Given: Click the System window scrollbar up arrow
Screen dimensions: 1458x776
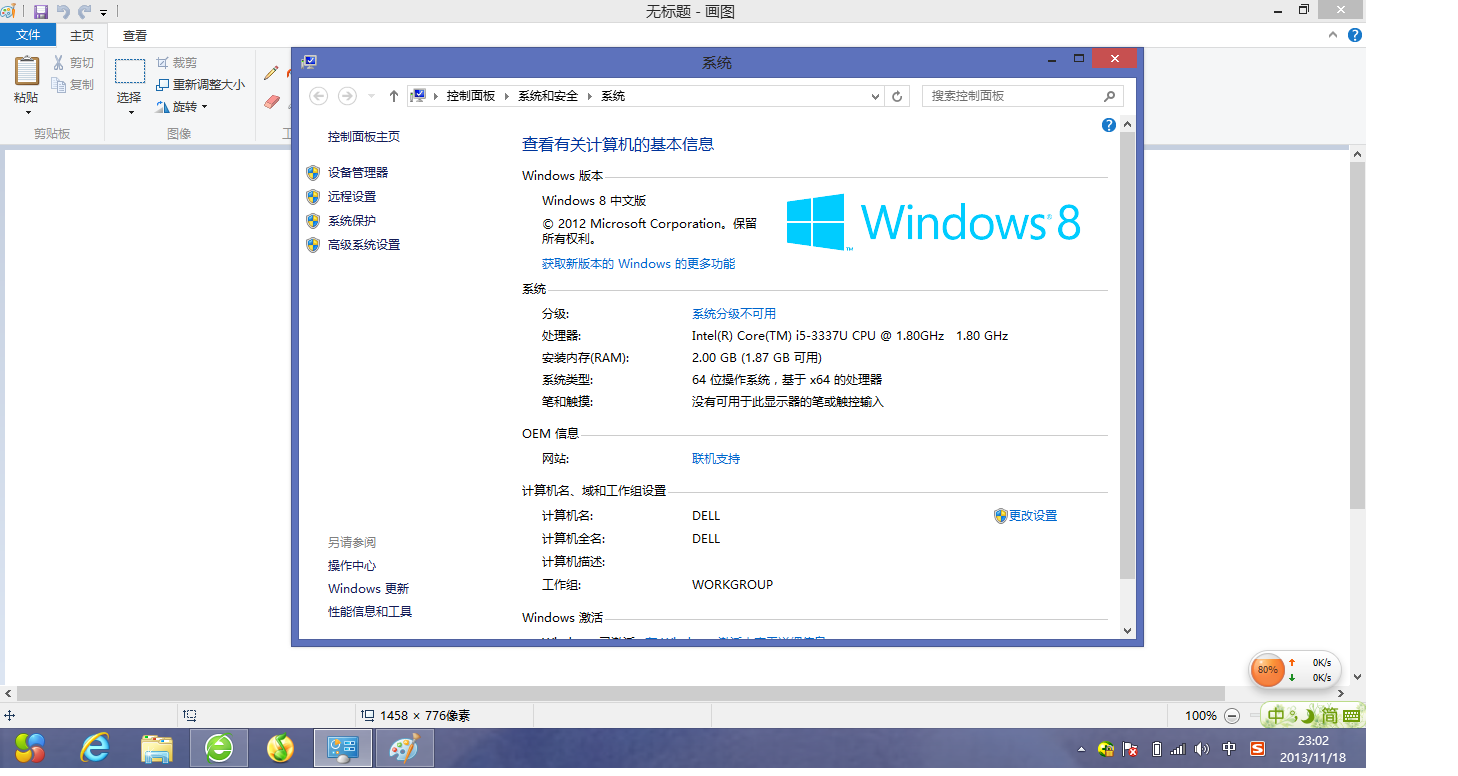Looking at the screenshot, I should (x=1128, y=125).
